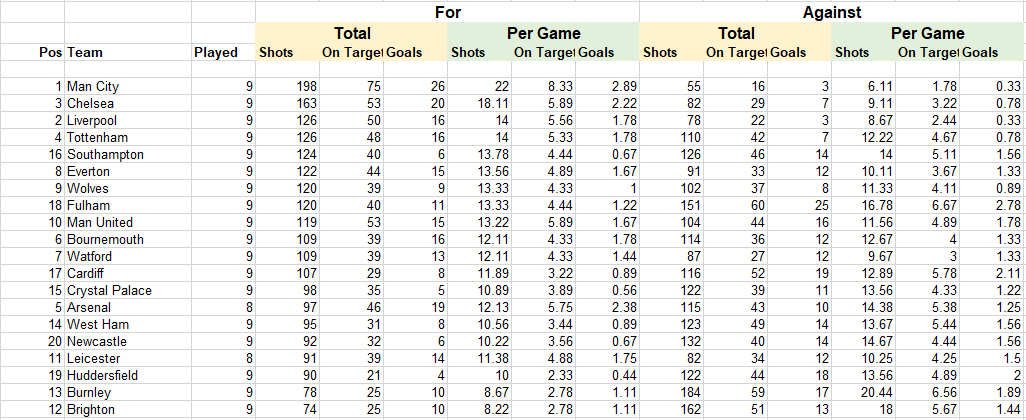This screenshot has width=1026, height=420.
Task: Select Fulham's goals against value 25
Action: [800, 205]
